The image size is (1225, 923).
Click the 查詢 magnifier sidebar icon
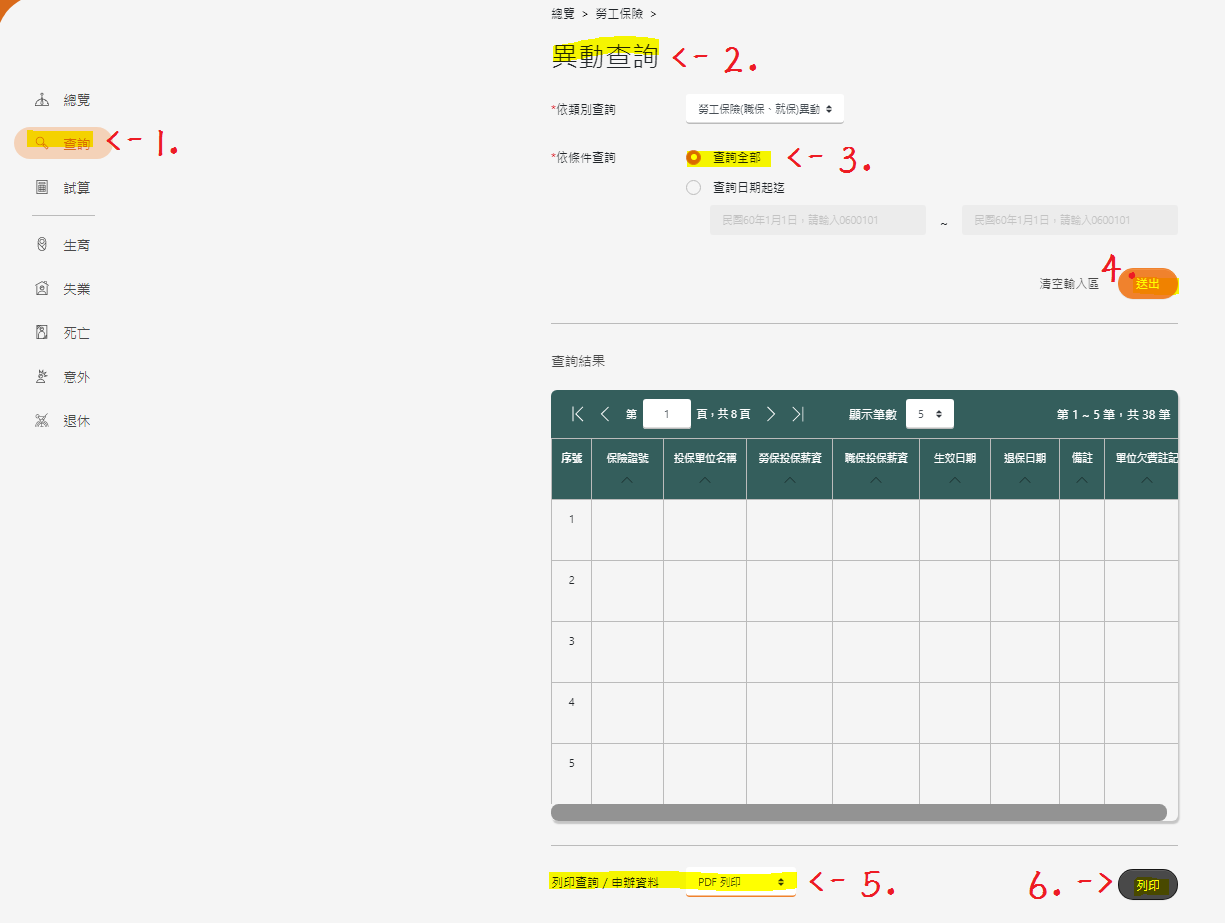point(42,143)
